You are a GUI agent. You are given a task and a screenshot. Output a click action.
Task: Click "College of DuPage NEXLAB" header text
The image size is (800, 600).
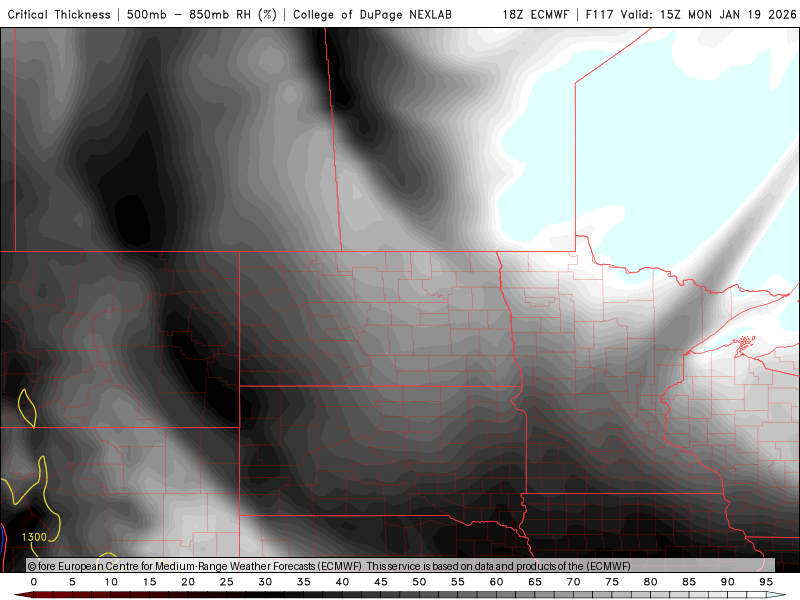coord(372,14)
